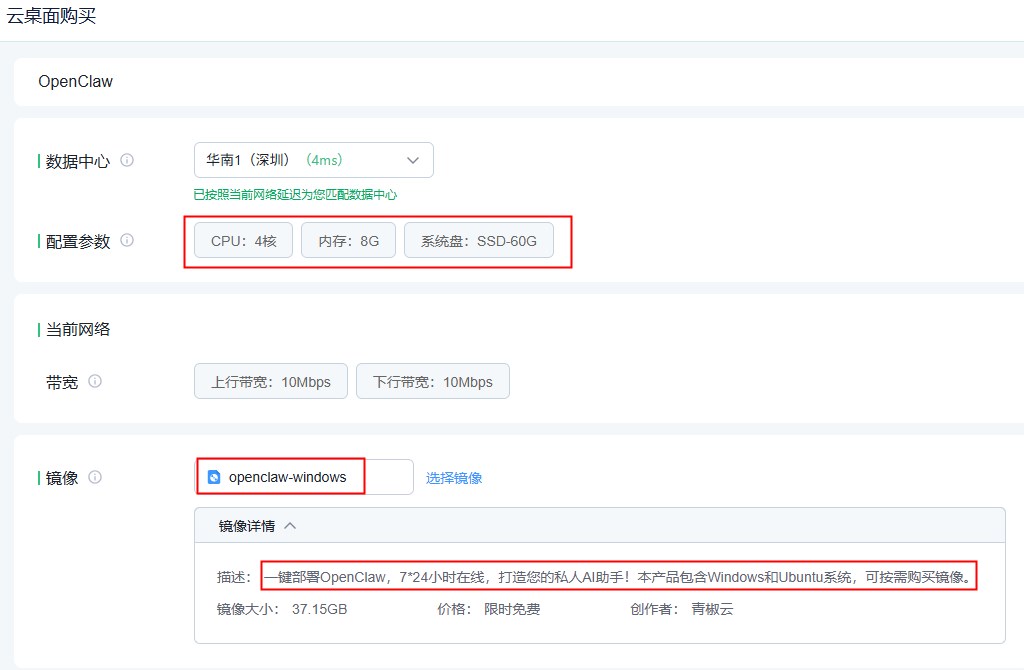Click the image description text about 一键部署OpenClaw
This screenshot has width=1024, height=670.
pos(617,577)
